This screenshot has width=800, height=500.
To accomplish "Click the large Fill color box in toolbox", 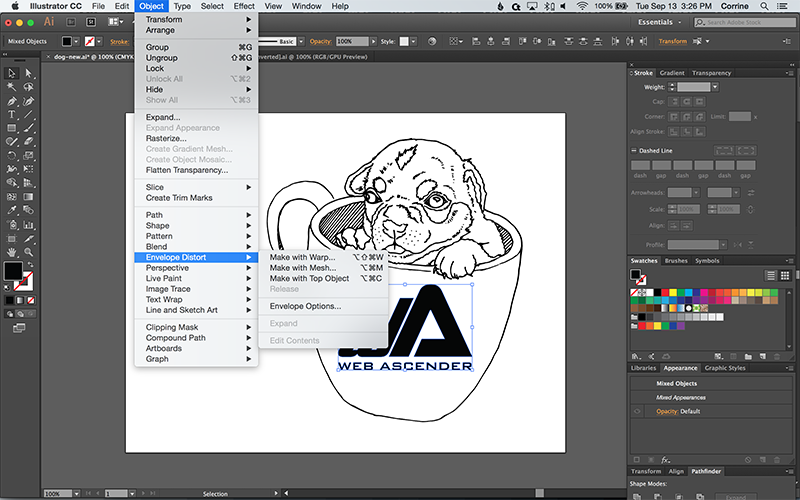I will [x=13, y=271].
